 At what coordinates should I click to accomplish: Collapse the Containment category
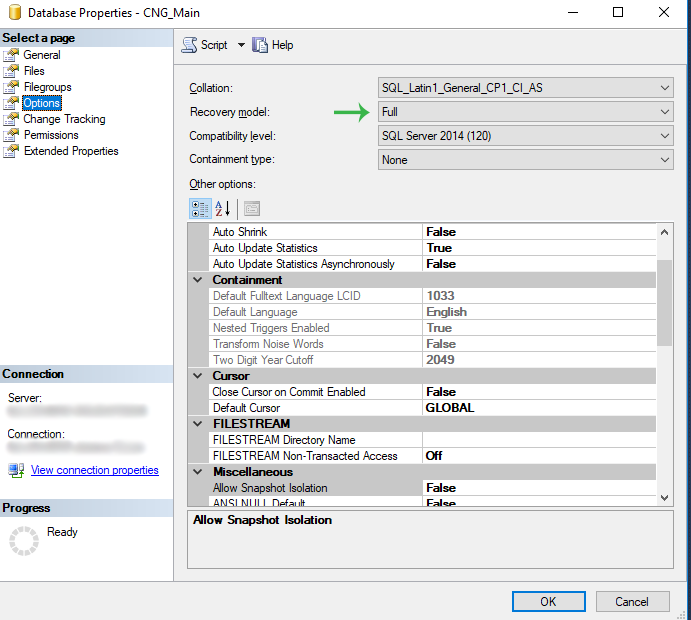pyautogui.click(x=198, y=280)
